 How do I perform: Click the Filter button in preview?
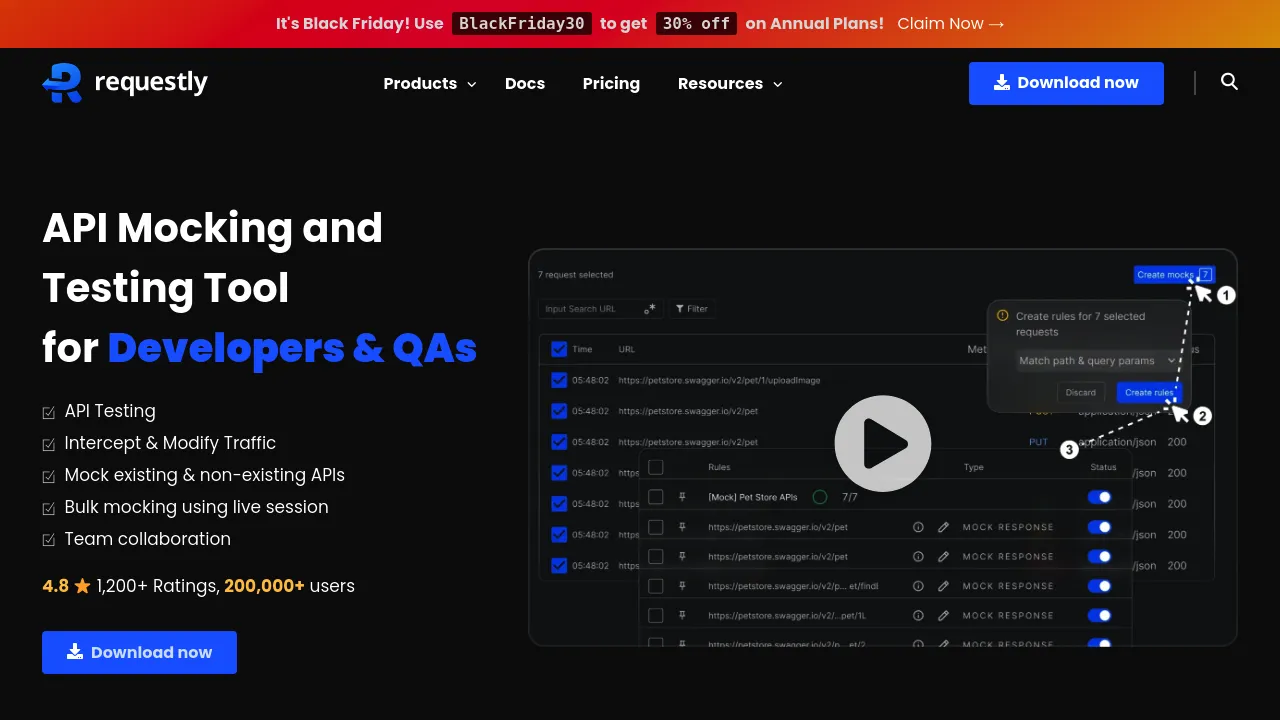coord(690,309)
